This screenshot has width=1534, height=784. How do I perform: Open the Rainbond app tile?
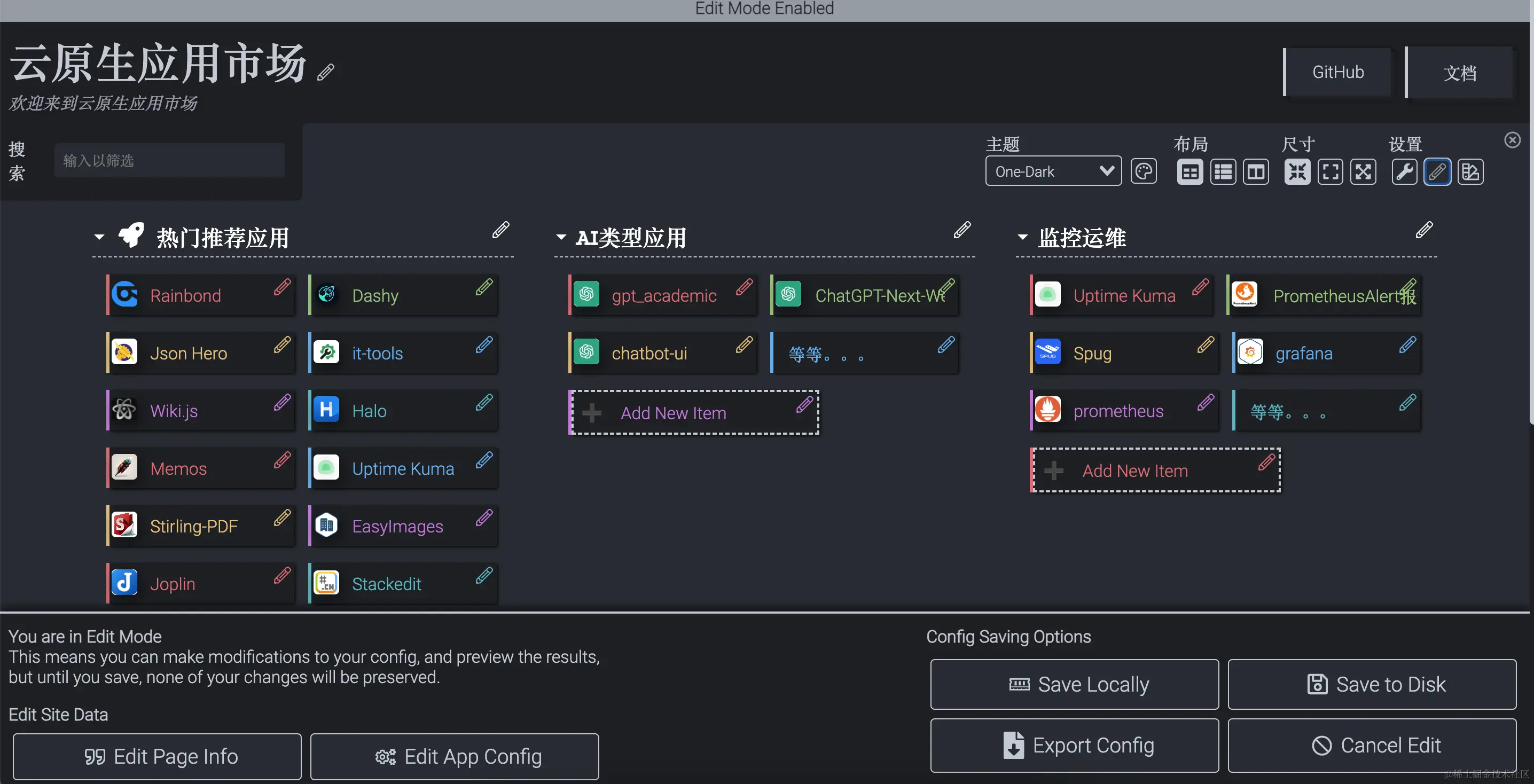[201, 295]
